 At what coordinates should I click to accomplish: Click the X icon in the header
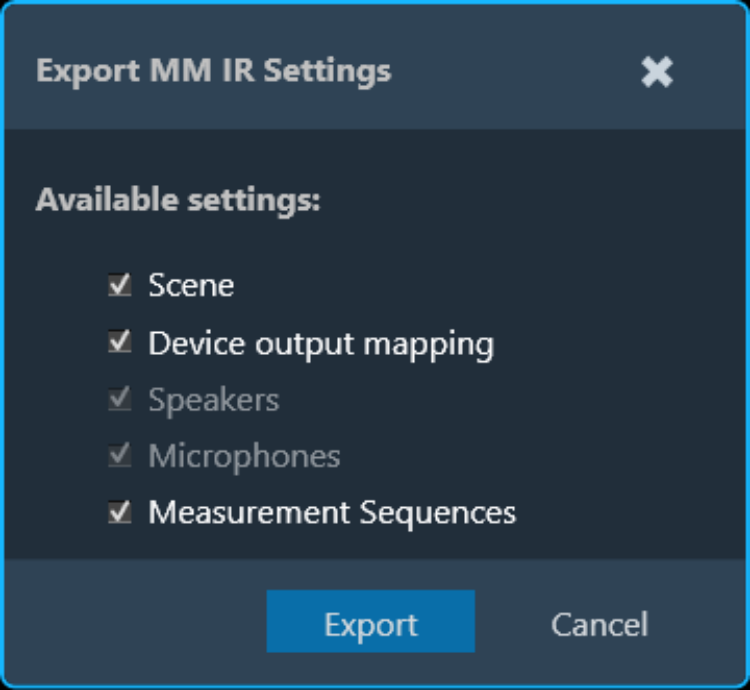pyautogui.click(x=657, y=72)
